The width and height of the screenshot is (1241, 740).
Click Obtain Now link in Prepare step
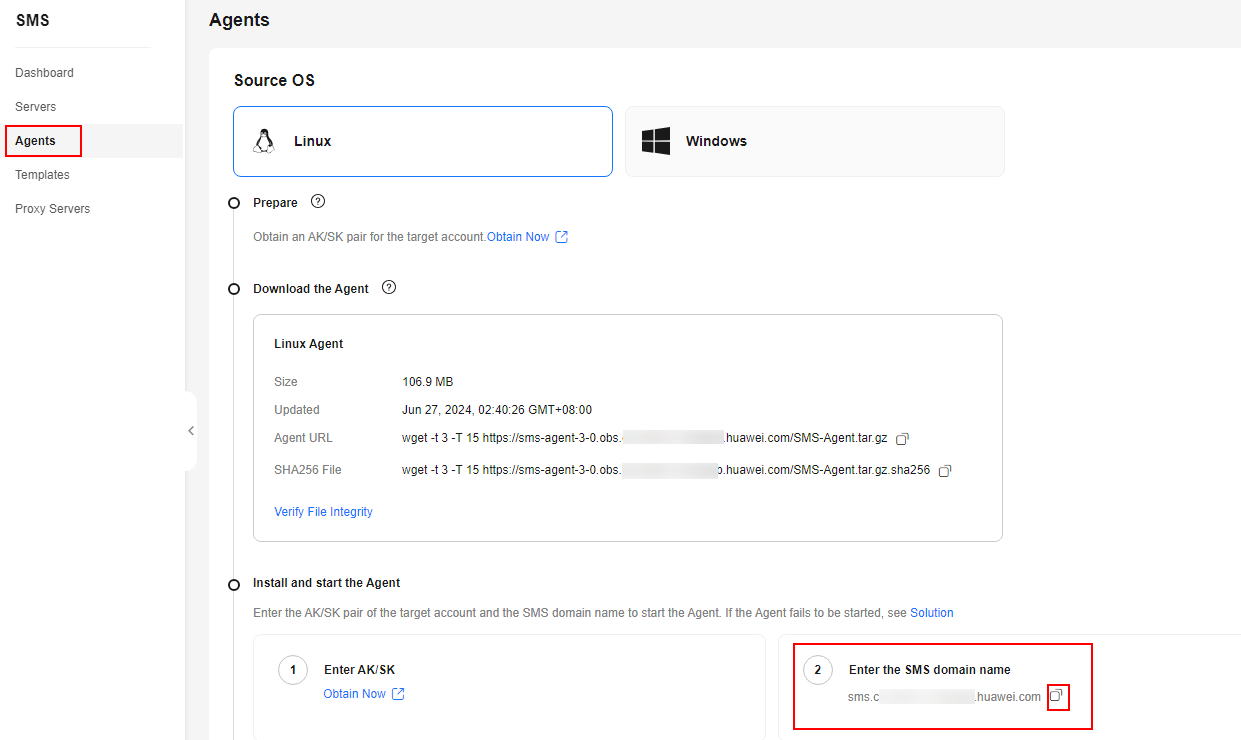(518, 237)
